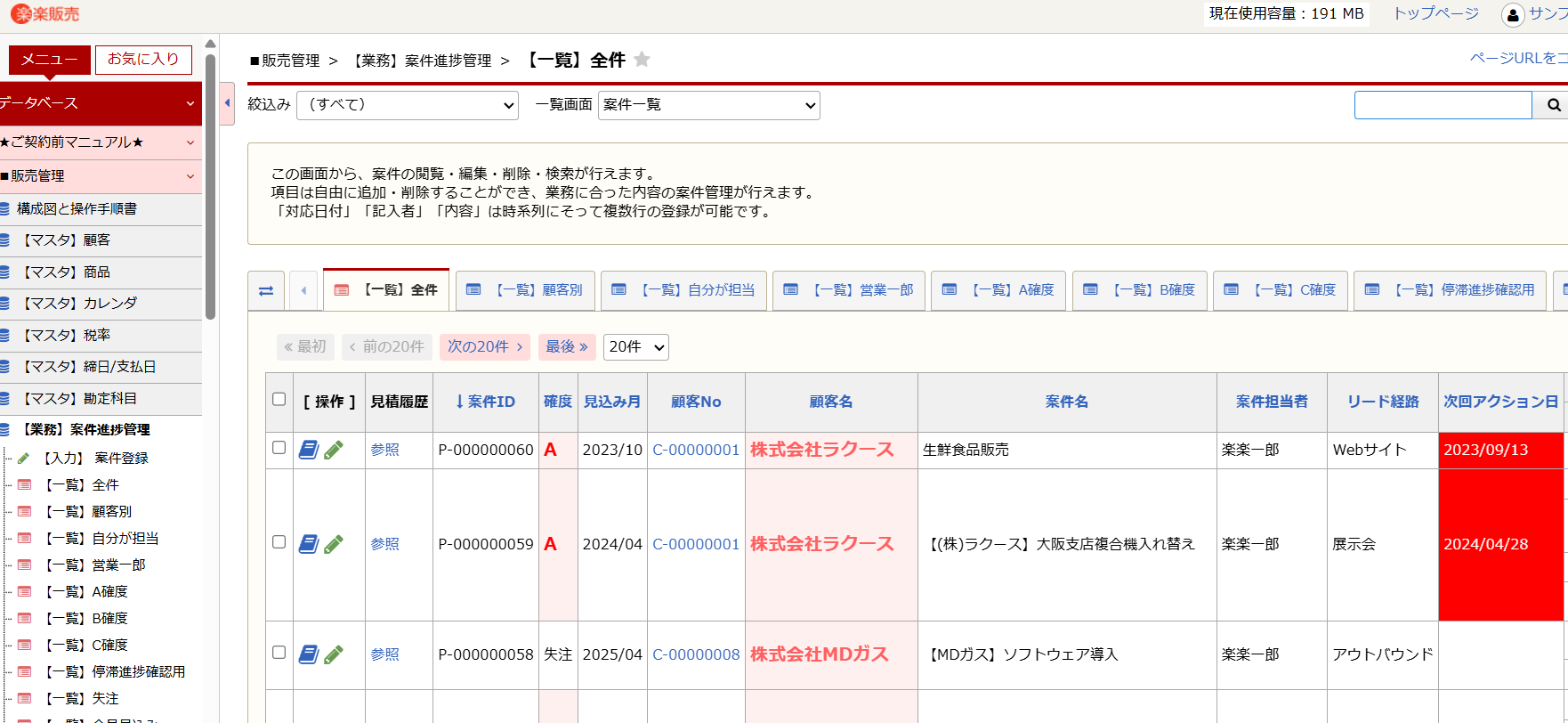Open the 20件 page size dropdown
The height and width of the screenshot is (723, 1568).
pyautogui.click(x=635, y=347)
